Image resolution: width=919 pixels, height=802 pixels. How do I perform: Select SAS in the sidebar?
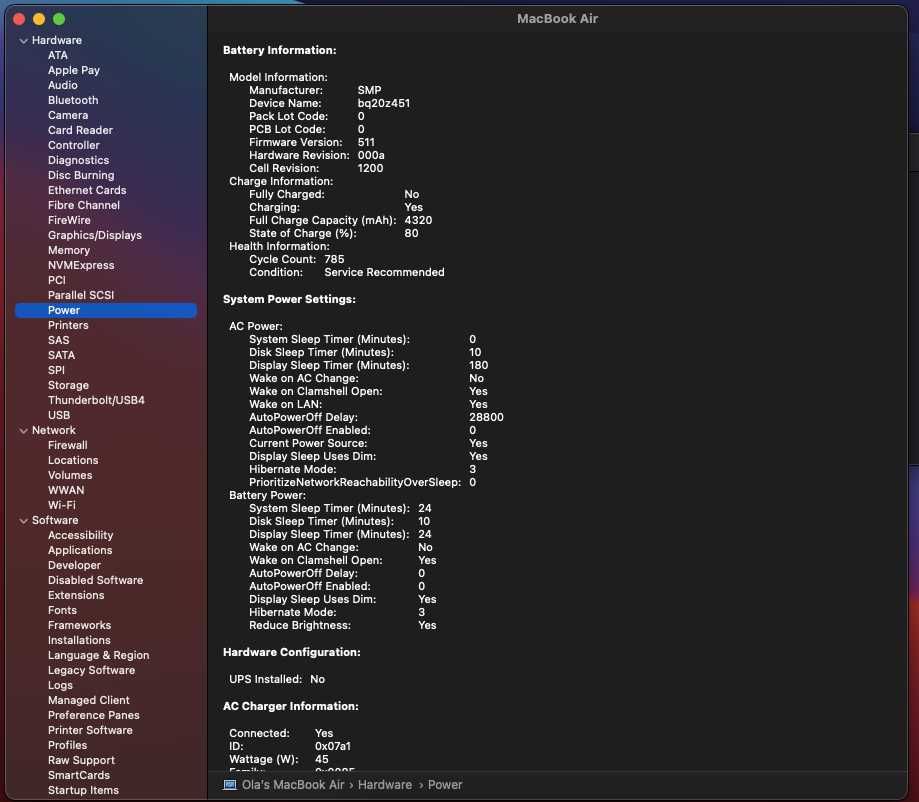coord(59,340)
